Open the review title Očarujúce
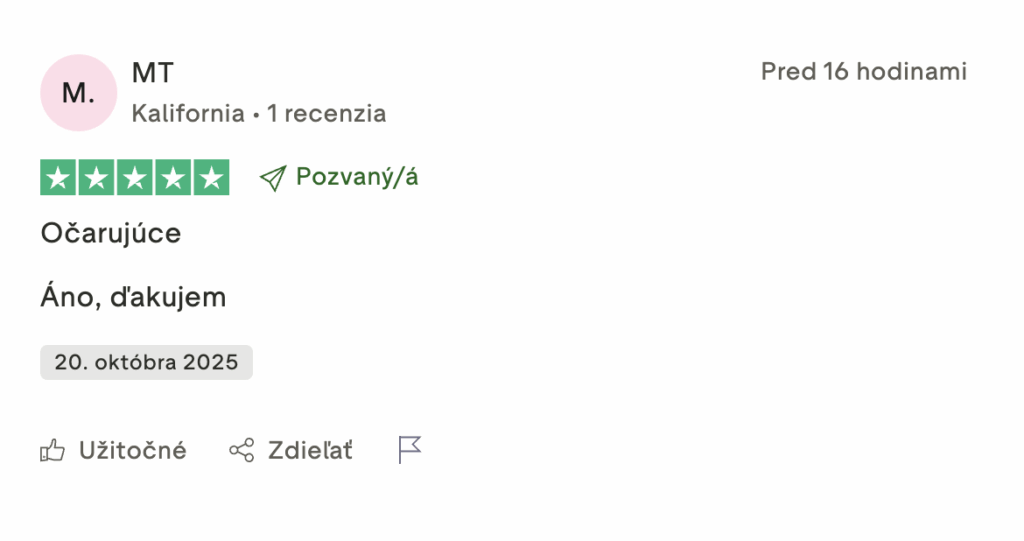The width and height of the screenshot is (1024, 541). tap(111, 234)
